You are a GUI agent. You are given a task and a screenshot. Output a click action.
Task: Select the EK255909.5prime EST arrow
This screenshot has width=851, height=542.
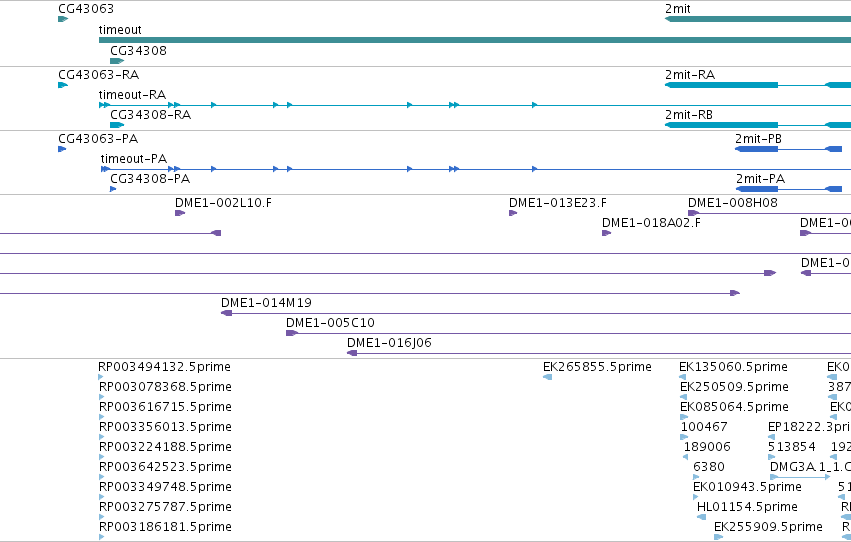coord(719,537)
